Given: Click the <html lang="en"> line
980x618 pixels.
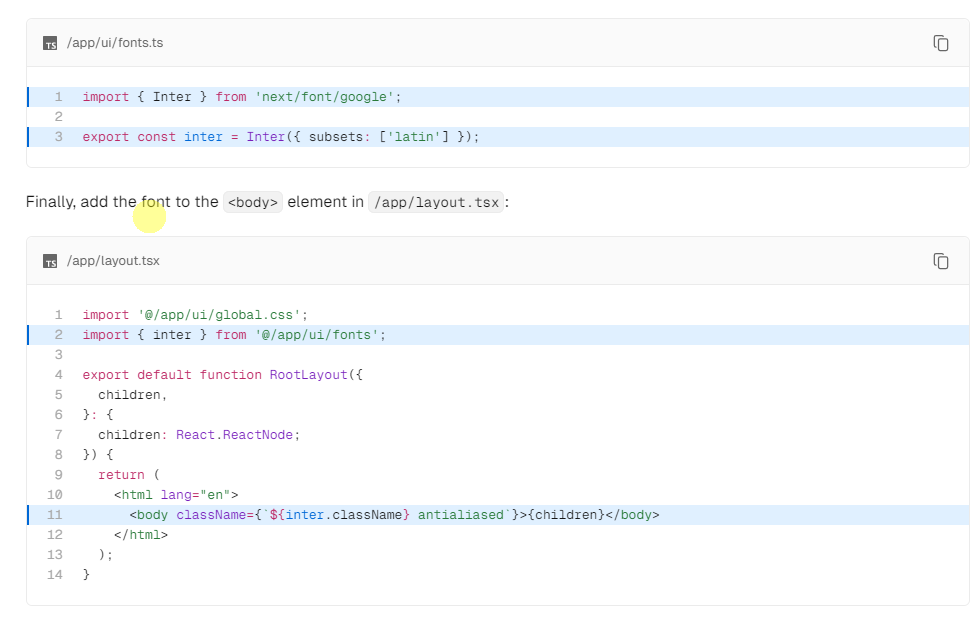Looking at the screenshot, I should coord(176,495).
